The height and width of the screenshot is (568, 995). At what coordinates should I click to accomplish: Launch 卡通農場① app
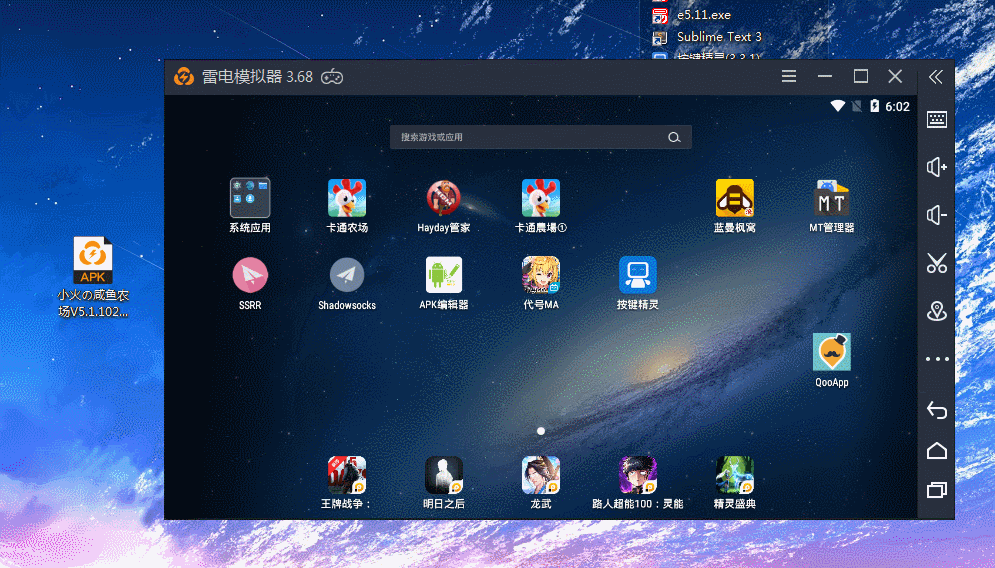pos(541,198)
